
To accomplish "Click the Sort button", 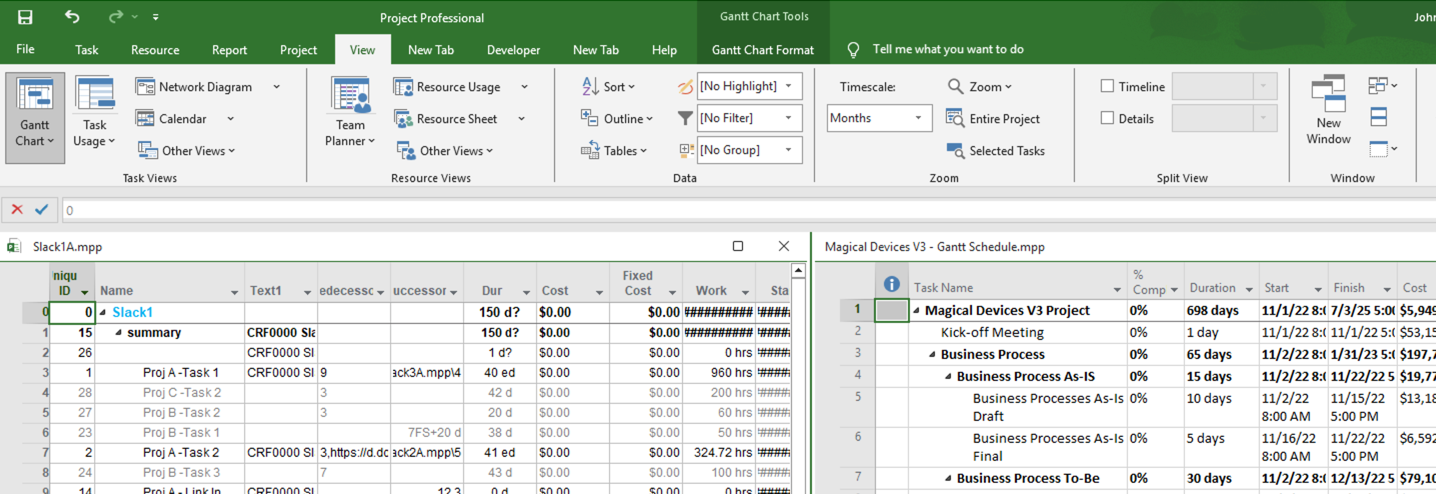I will pyautogui.click(x=608, y=87).
